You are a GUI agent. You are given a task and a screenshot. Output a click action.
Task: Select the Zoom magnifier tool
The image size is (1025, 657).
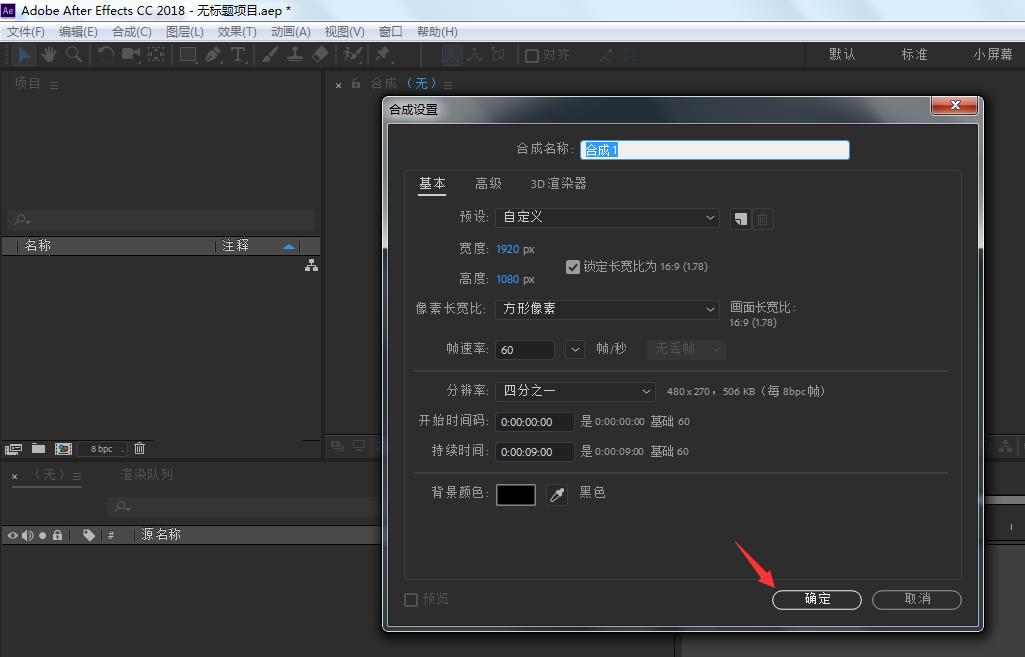73,54
